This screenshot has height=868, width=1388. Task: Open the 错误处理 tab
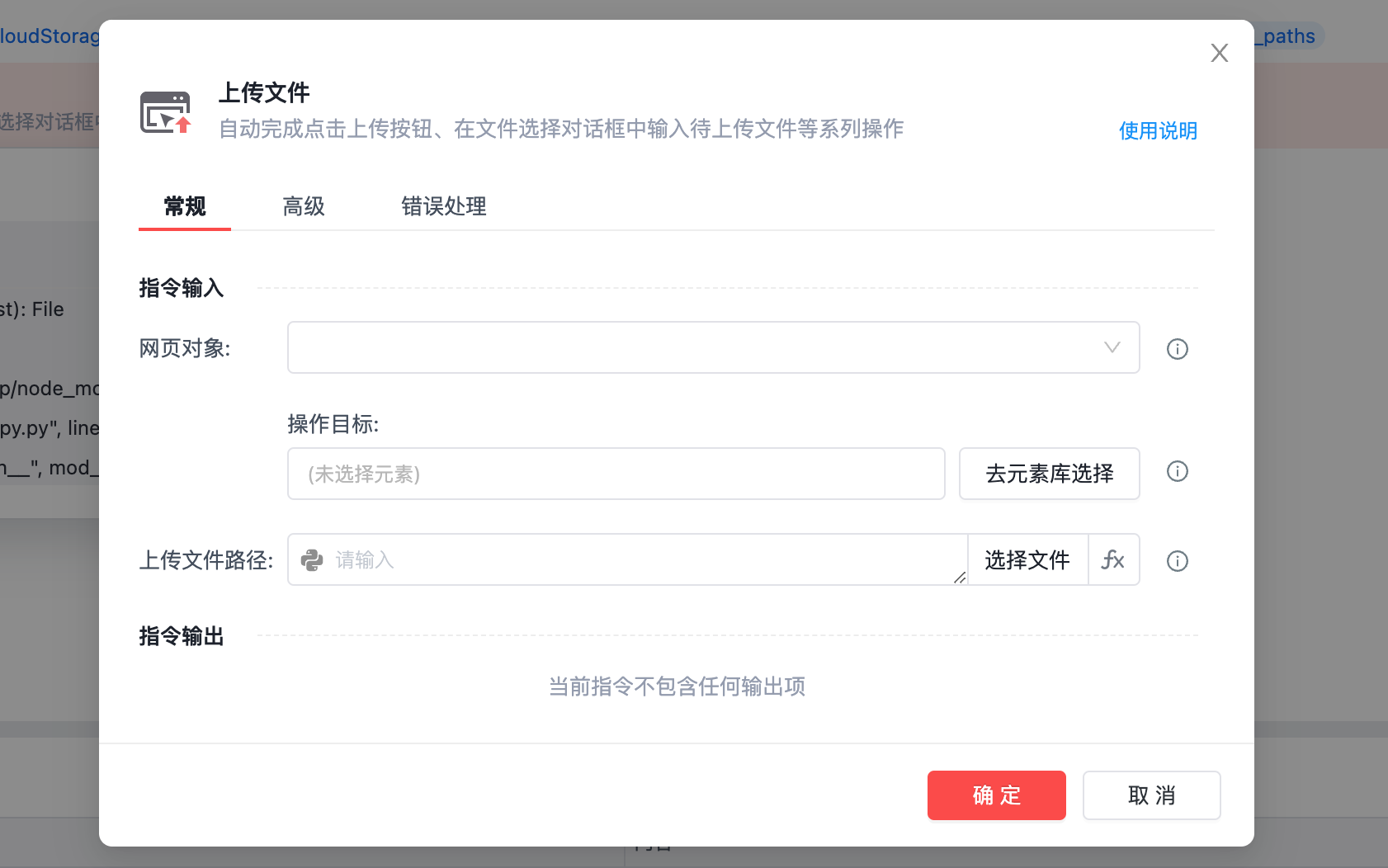coord(443,206)
